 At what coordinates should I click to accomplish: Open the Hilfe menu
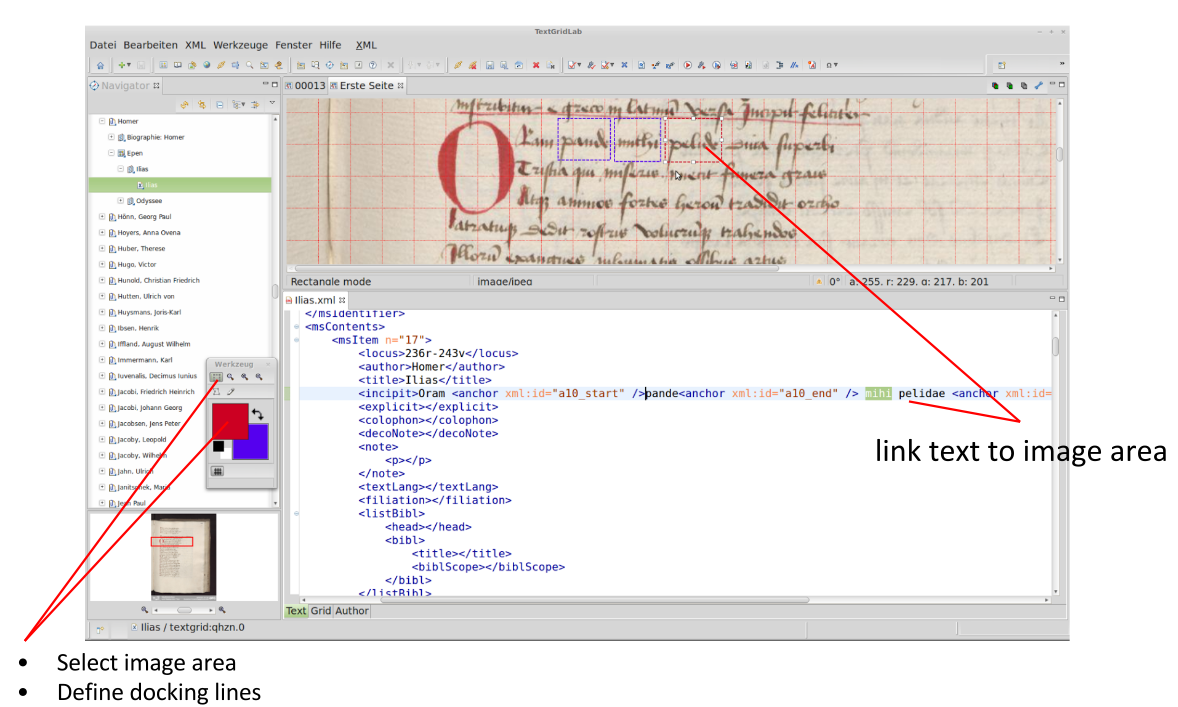pyautogui.click(x=330, y=45)
